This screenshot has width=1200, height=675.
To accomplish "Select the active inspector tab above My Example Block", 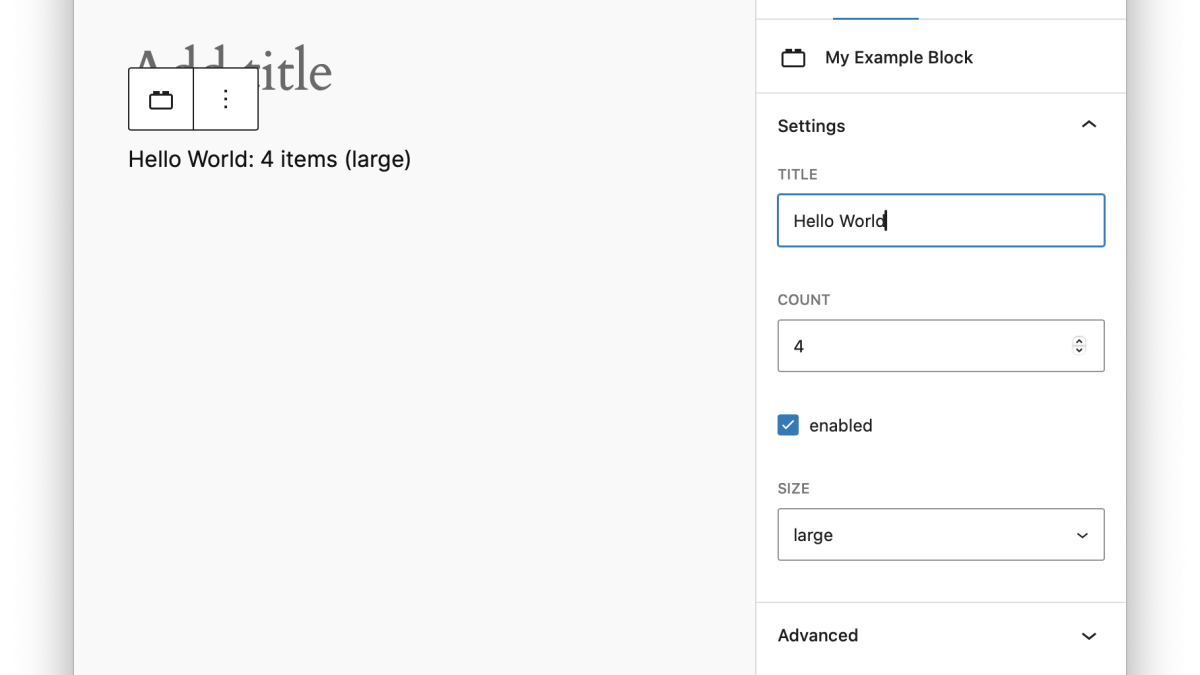I will [x=875, y=8].
